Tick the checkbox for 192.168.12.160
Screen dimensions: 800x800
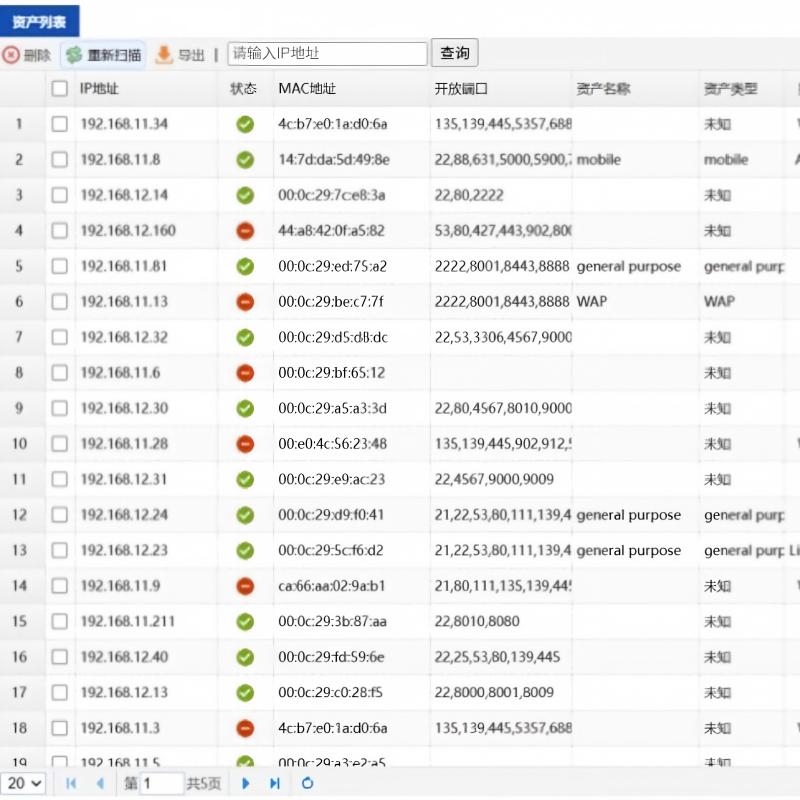click(x=60, y=231)
